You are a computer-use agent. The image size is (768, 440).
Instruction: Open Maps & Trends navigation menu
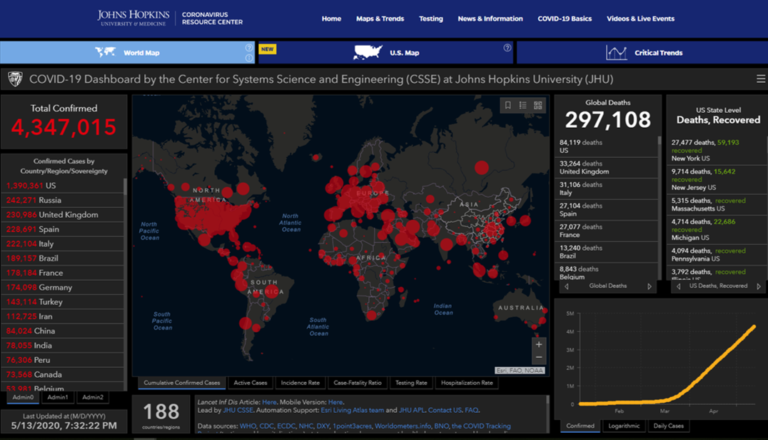click(x=380, y=19)
